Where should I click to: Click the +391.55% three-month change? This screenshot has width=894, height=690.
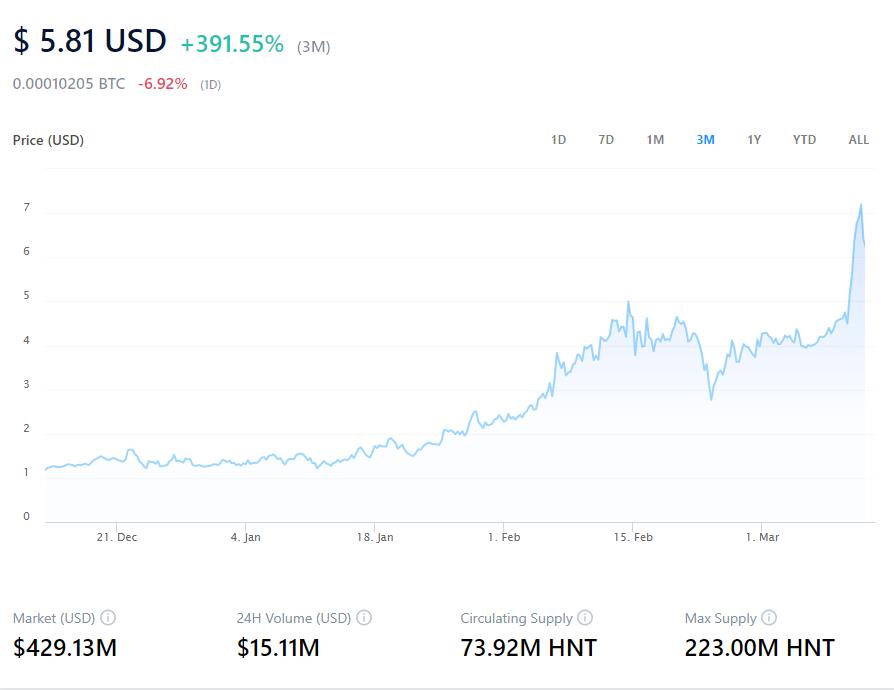232,45
